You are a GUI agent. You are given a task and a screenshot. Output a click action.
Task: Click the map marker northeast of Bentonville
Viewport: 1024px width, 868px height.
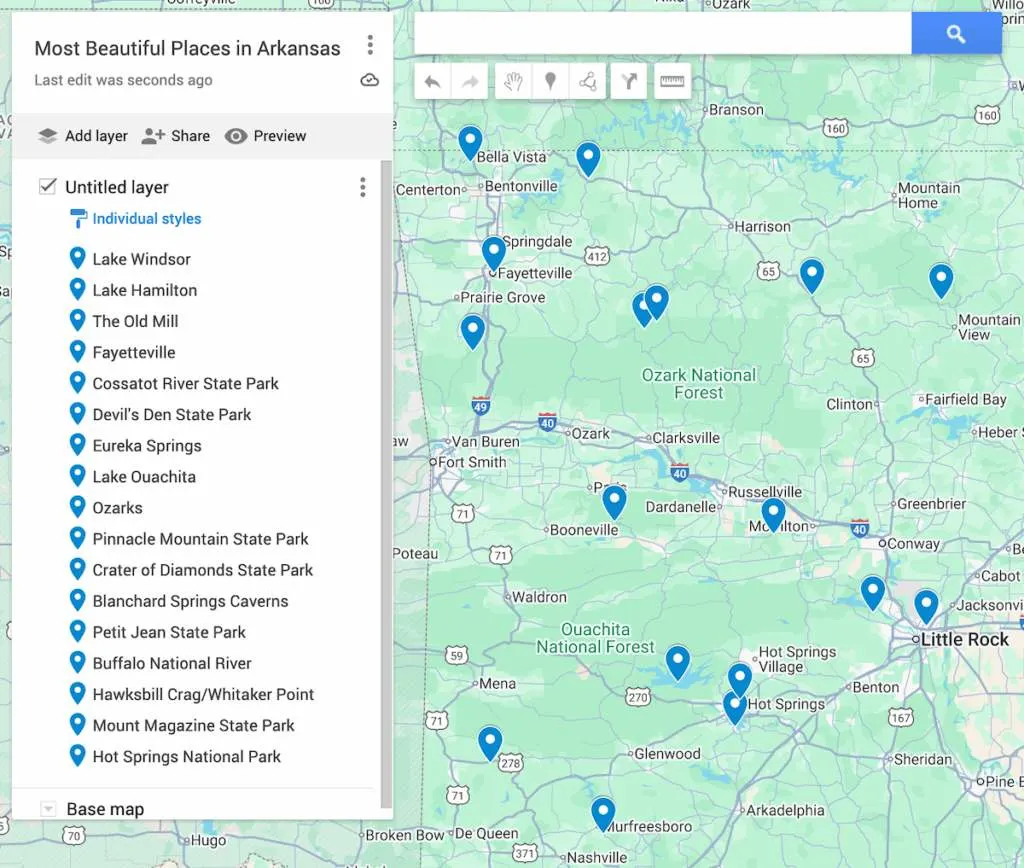click(588, 159)
